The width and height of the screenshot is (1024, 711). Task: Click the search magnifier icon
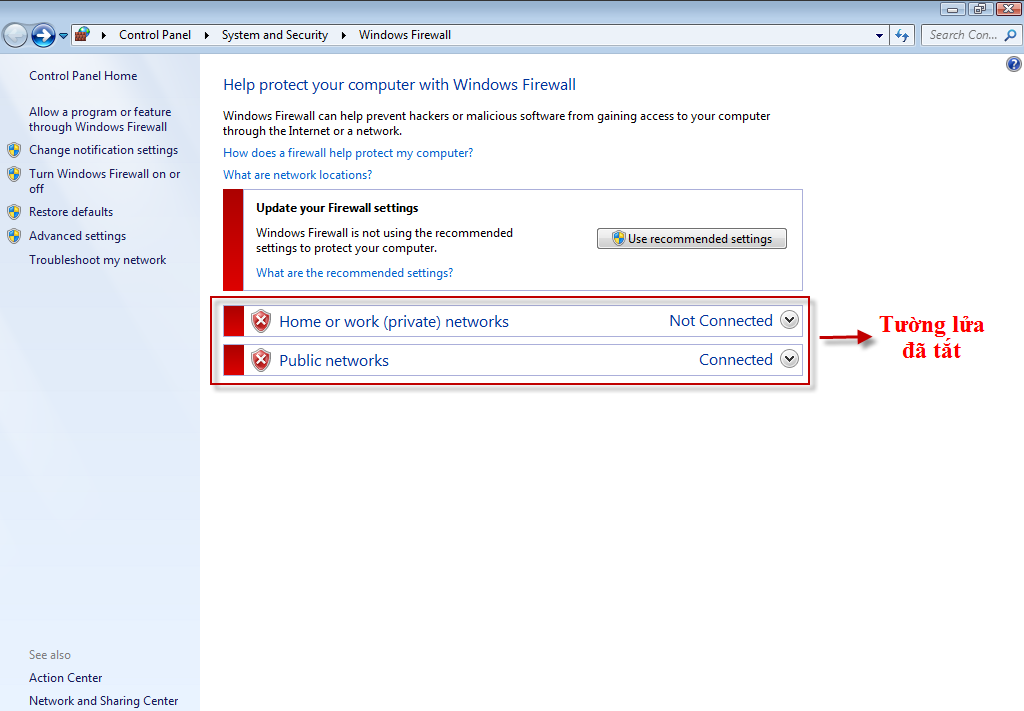coord(1010,35)
